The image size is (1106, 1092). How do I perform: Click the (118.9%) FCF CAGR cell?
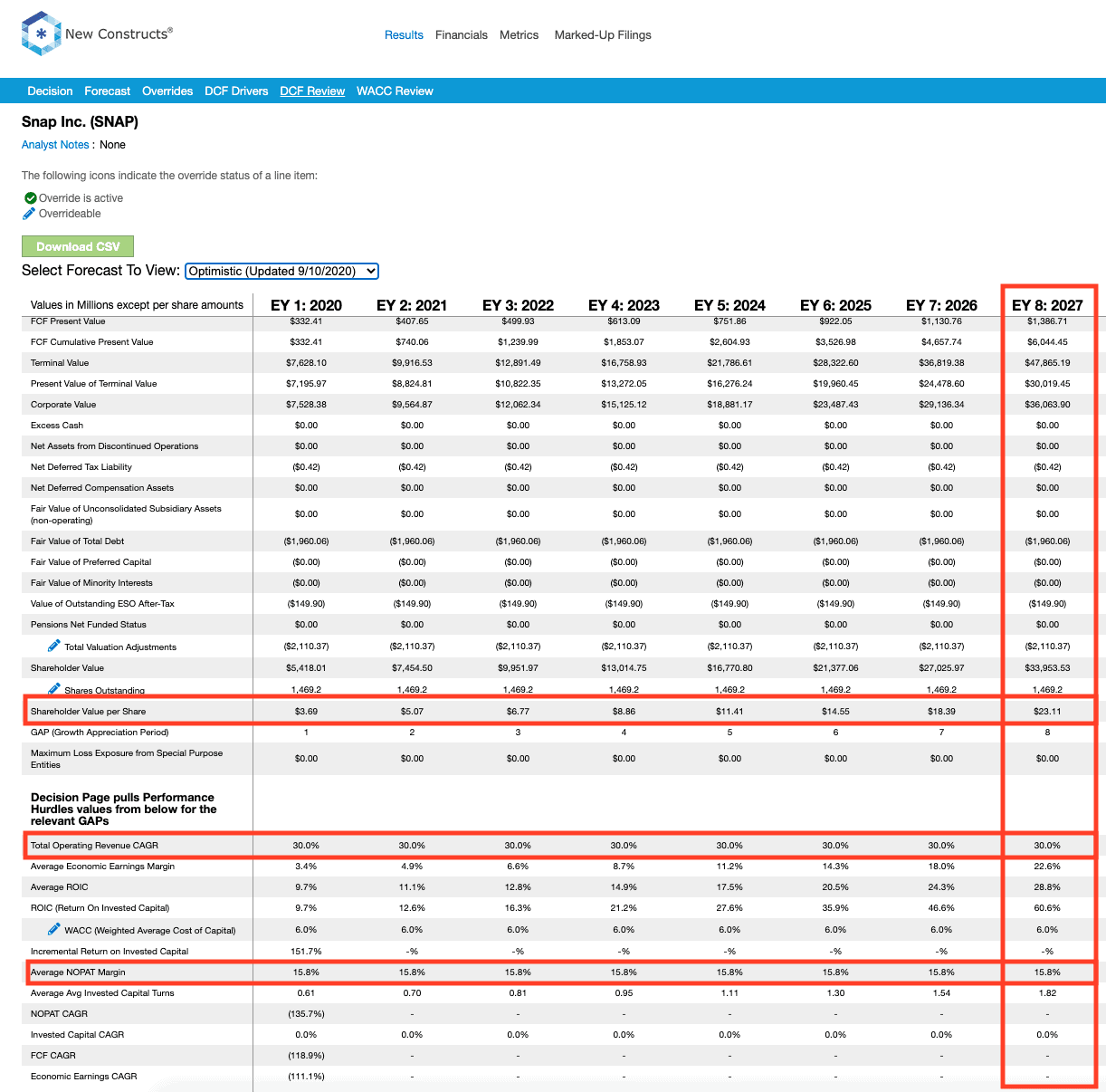coord(306,1056)
